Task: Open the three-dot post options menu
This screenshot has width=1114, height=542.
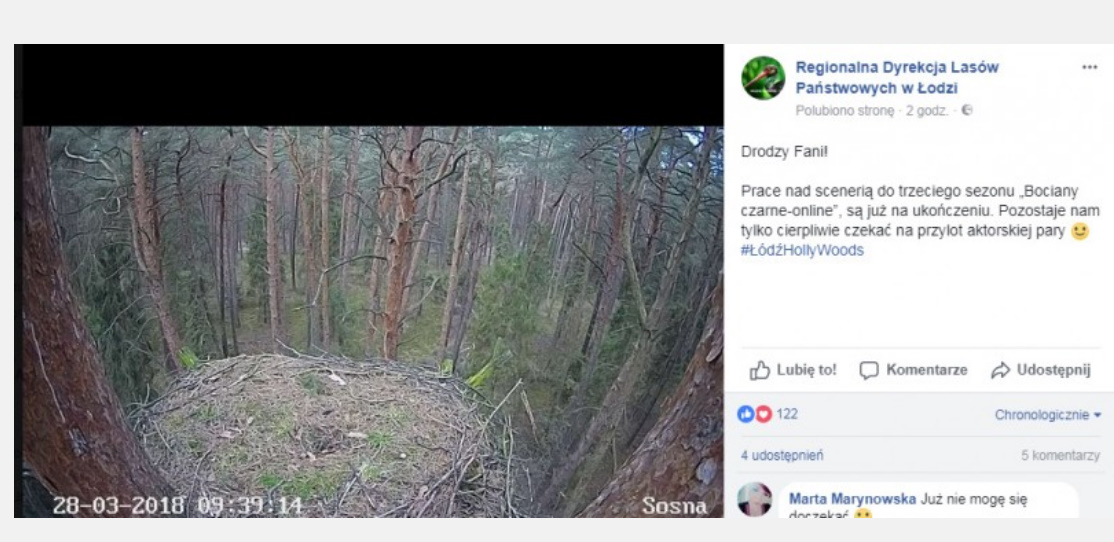Action: 1089,67
